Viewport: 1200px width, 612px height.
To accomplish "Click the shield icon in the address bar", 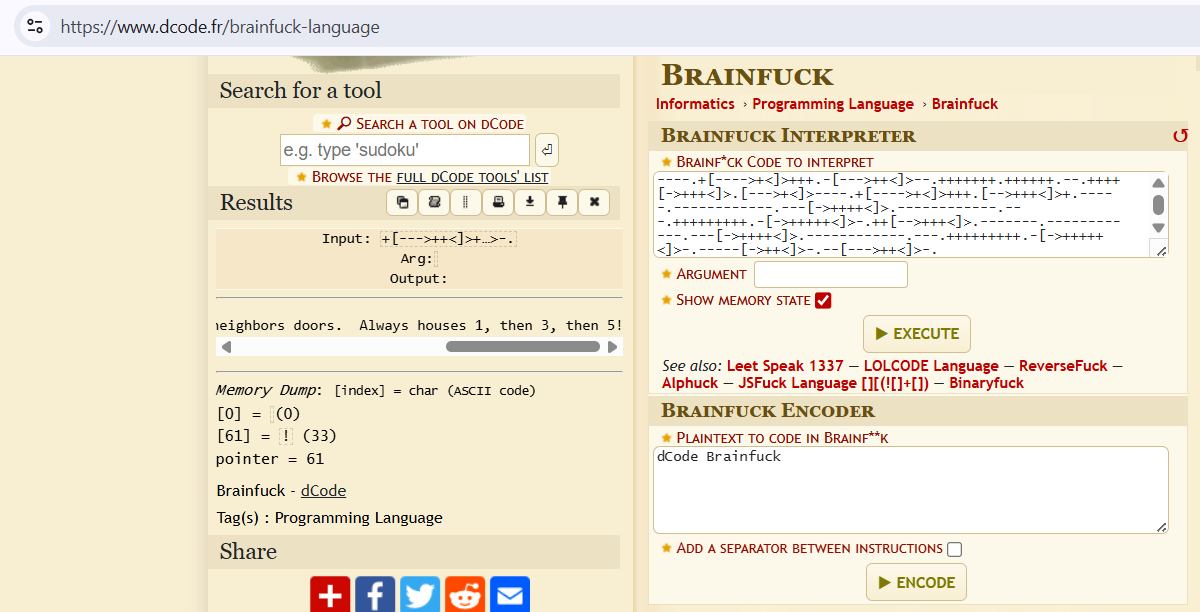I will coord(35,27).
